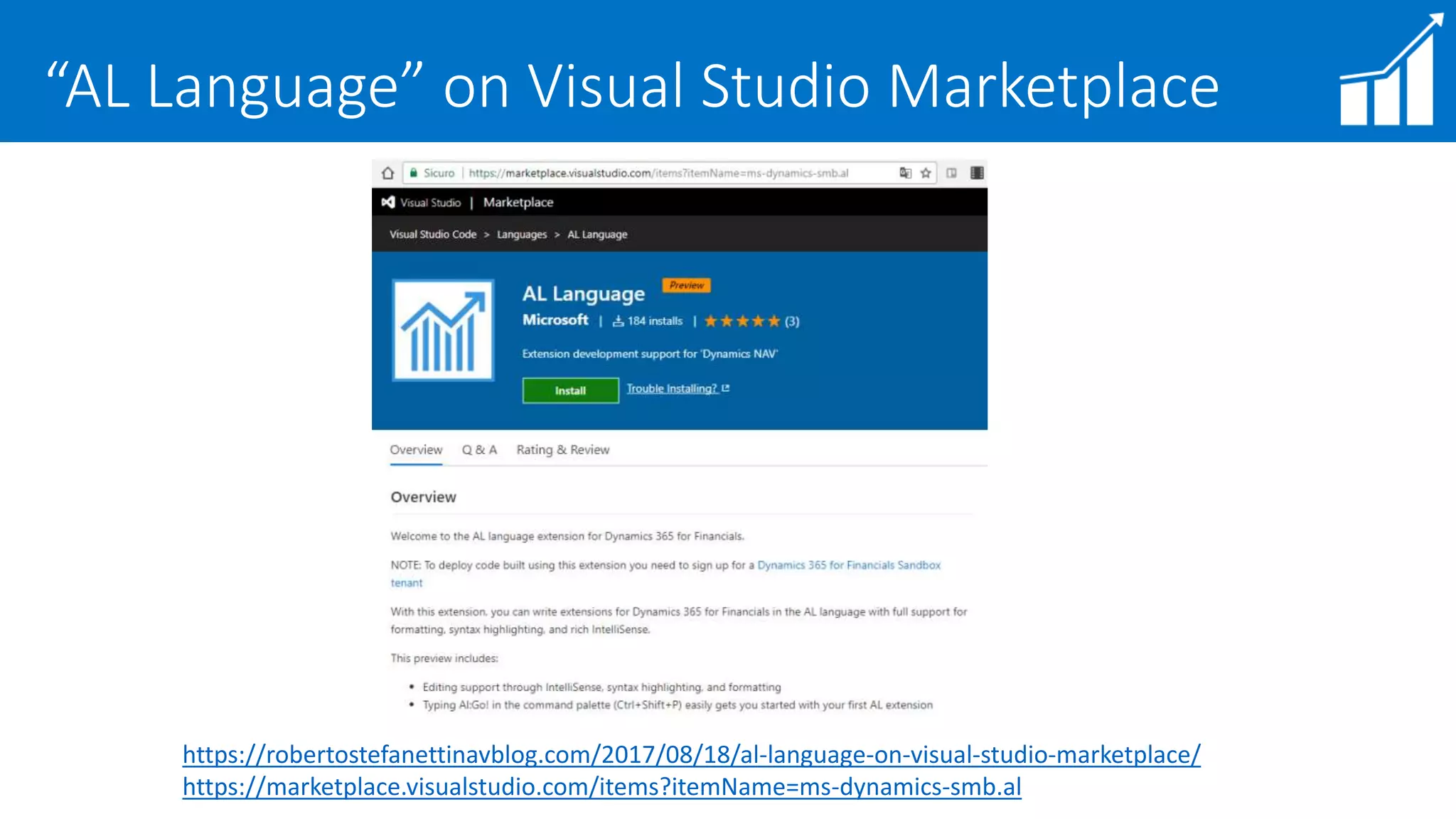Click the translate page icon in address bar
The image size is (1456, 819).
pos(905,173)
